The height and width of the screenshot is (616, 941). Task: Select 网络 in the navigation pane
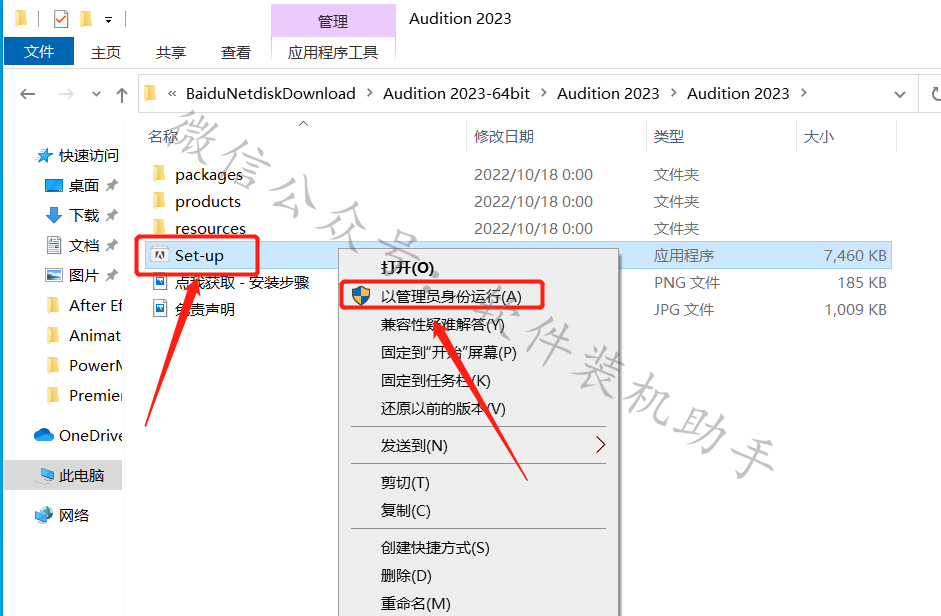[74, 515]
